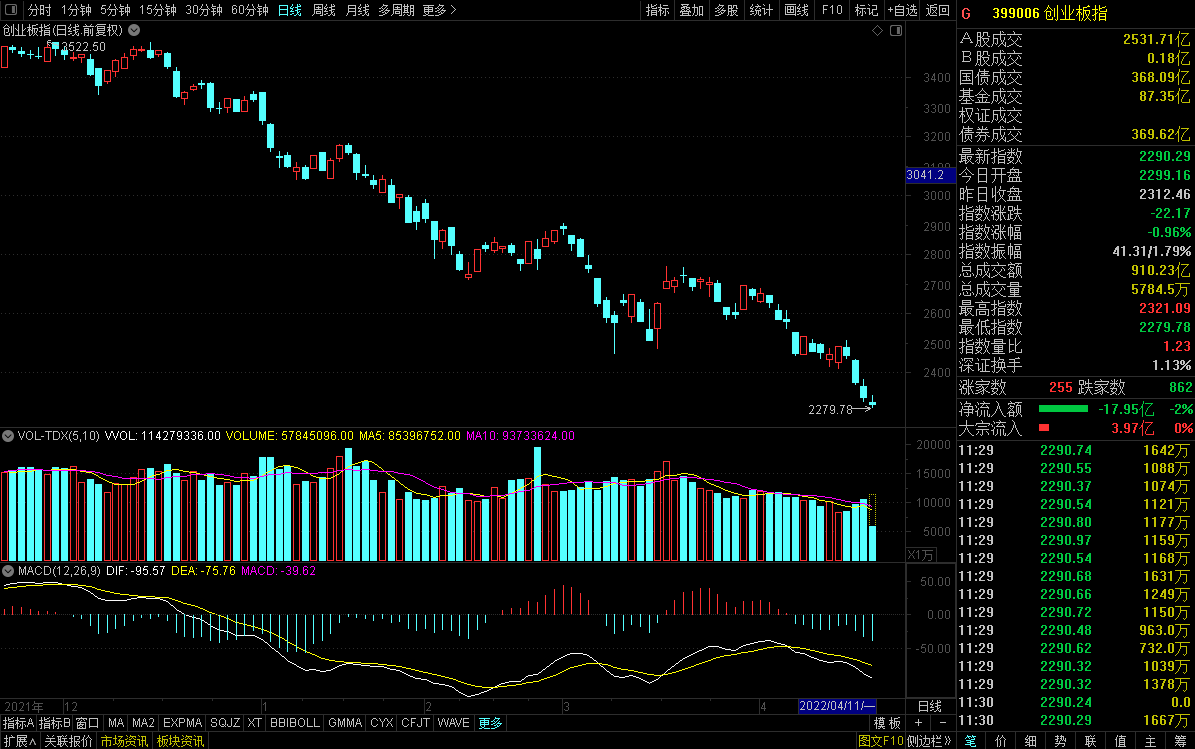The width and height of the screenshot is (1195, 749).
Task: Select the BBIBOLL indicator
Action: pyautogui.click(x=295, y=723)
